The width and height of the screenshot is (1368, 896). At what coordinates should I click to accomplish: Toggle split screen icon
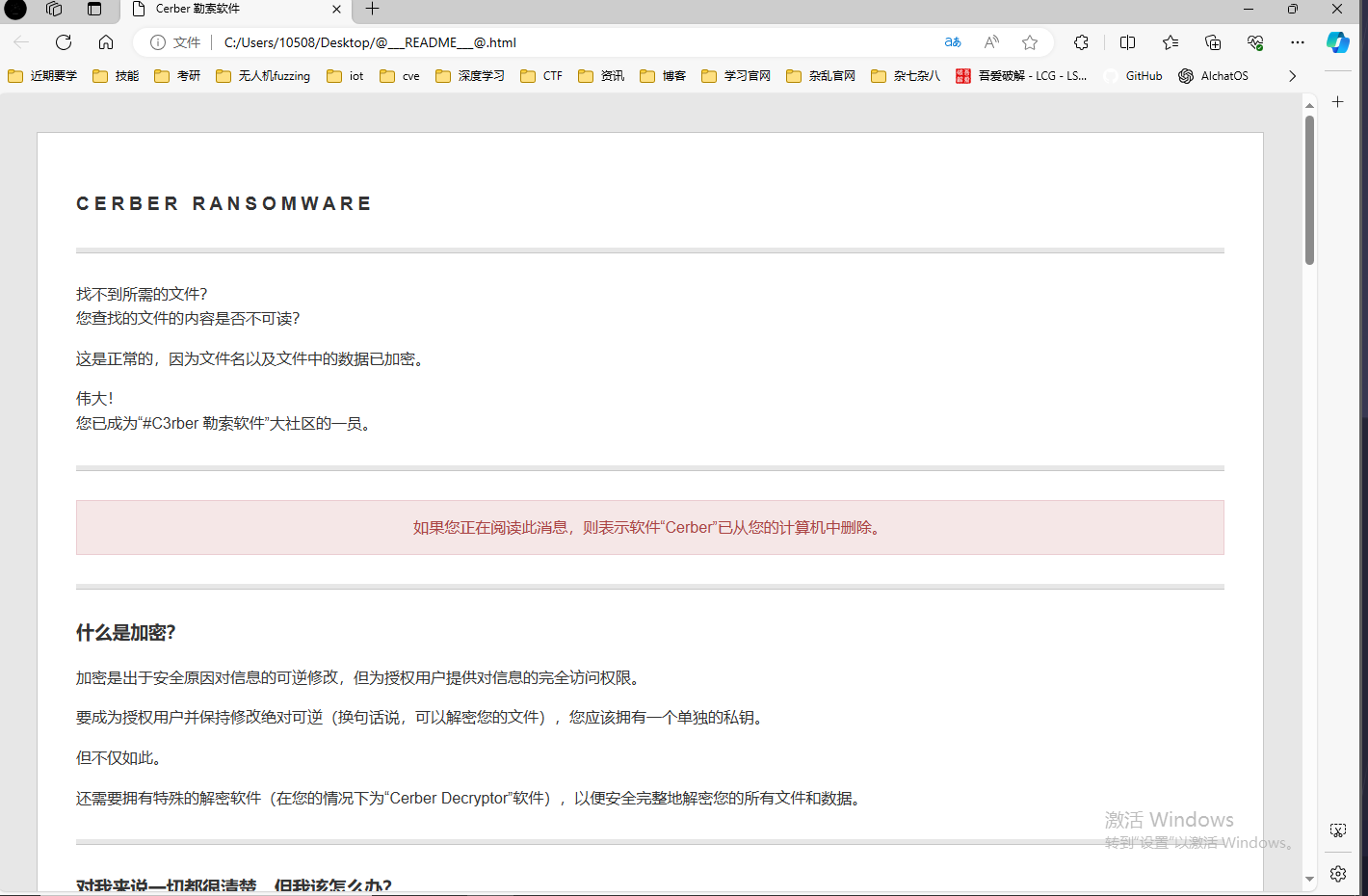pyautogui.click(x=1128, y=42)
